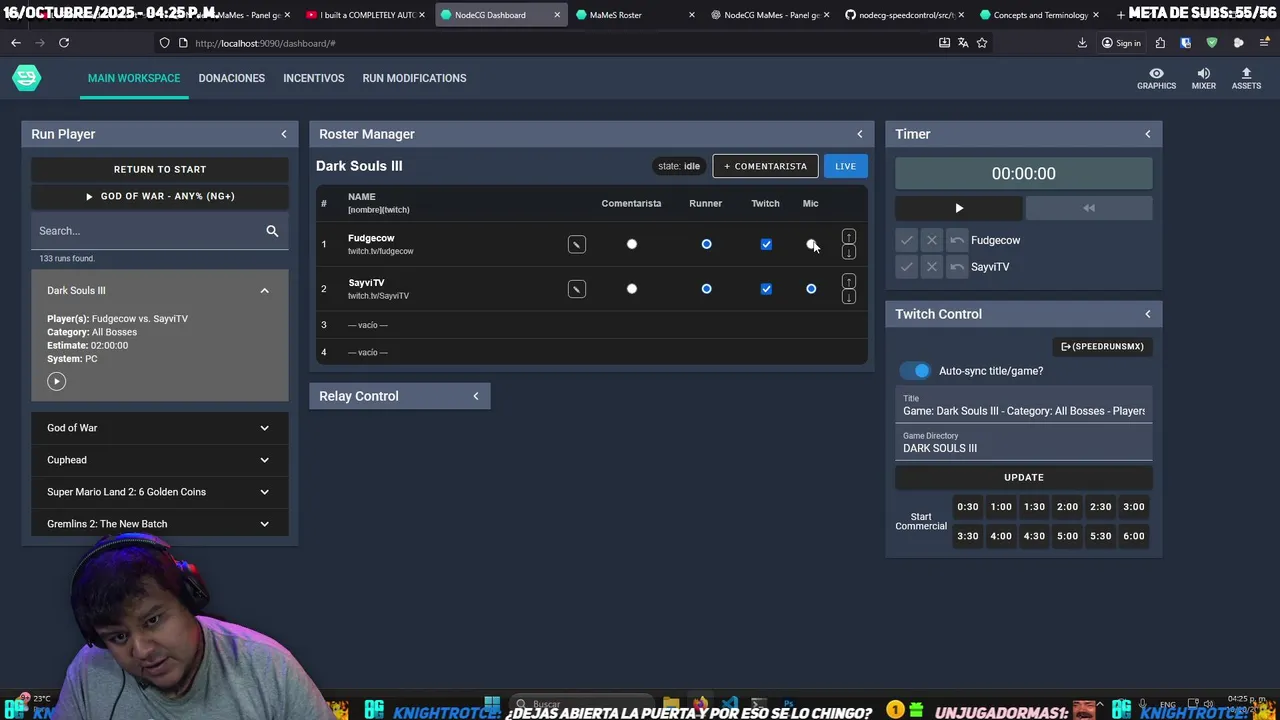Click Twitch Update button
Image resolution: width=1280 pixels, height=720 pixels.
[1023, 477]
